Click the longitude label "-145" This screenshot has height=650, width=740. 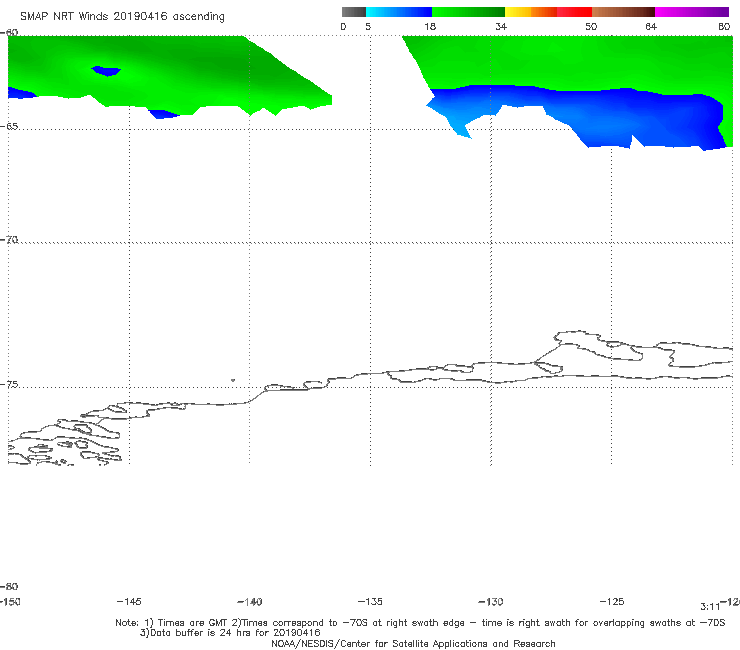pos(129,602)
